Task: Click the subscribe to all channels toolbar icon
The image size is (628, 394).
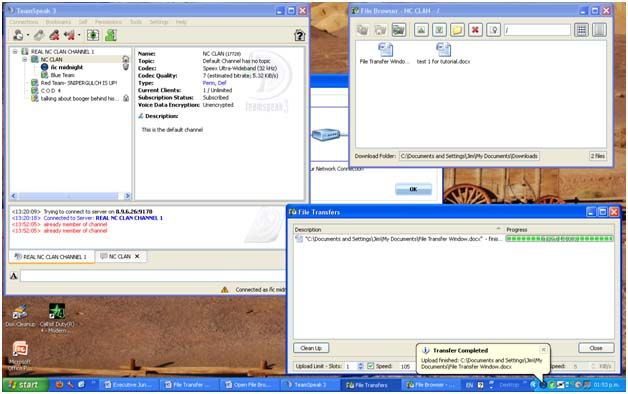Action: pos(93,35)
